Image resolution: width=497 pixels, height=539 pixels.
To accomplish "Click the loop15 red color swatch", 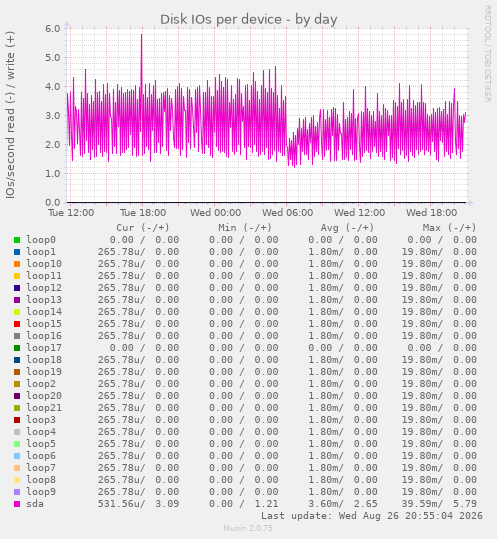I will click(17, 324).
